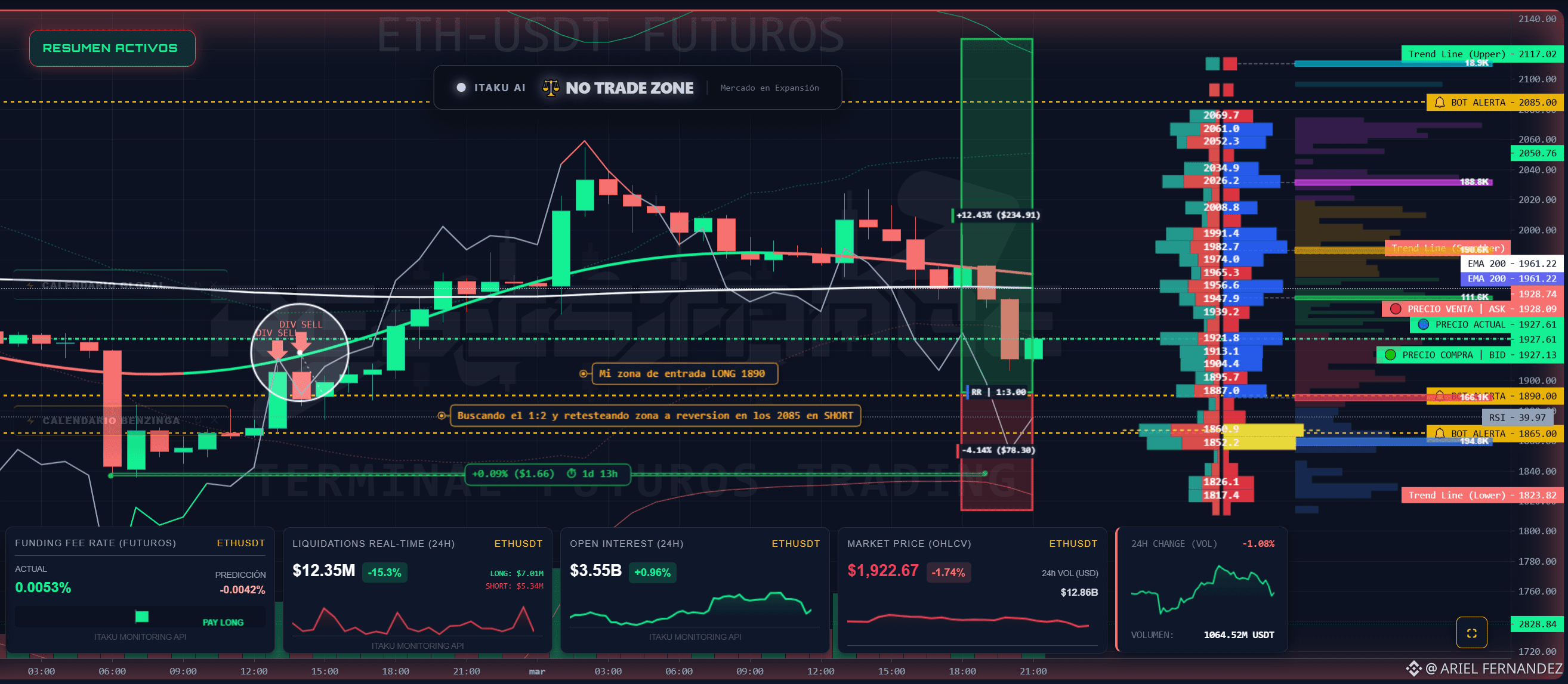1568x684 pixels.
Task: Click the 'mar' date label on time axis
Action: [x=537, y=671]
